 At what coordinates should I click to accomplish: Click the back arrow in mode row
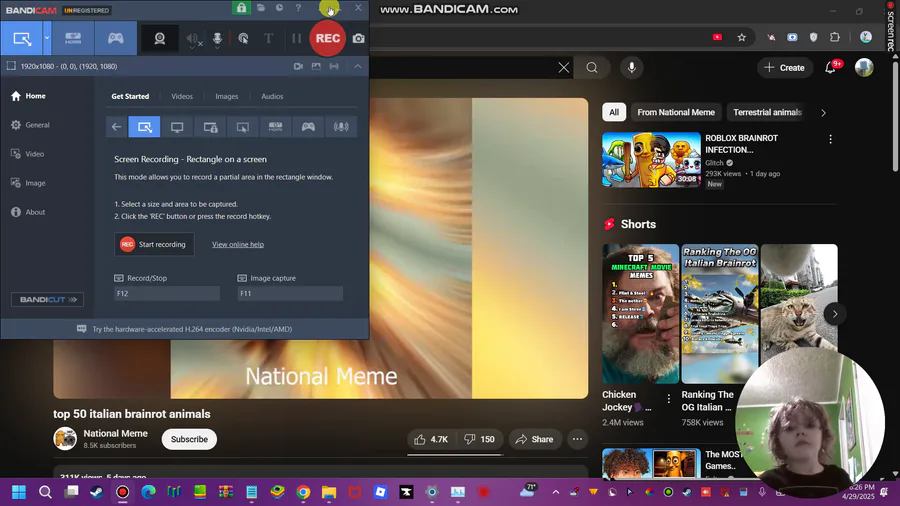click(117, 127)
